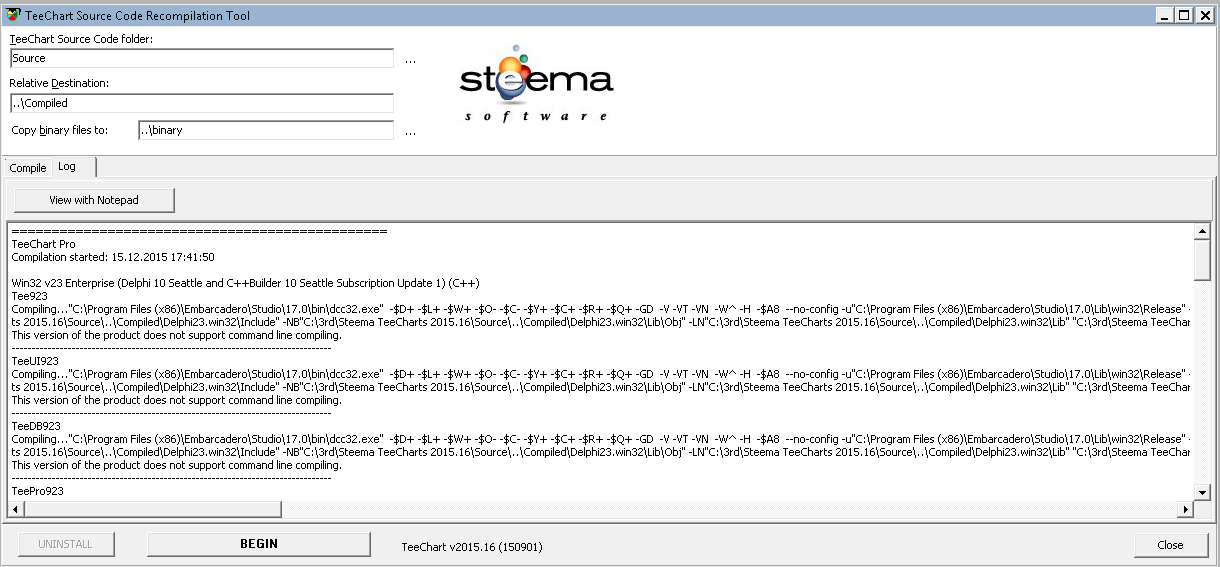Edit the Source folder input field
1220x567 pixels.
[x=201, y=59]
